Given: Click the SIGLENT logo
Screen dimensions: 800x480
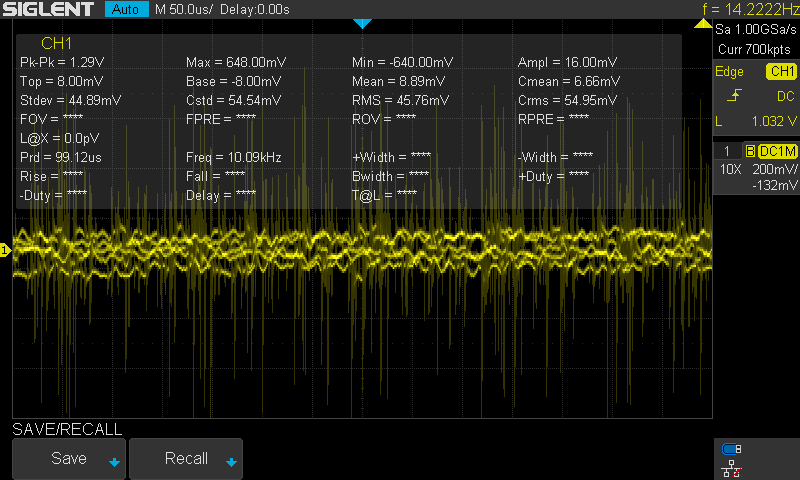Looking at the screenshot, I should pyautogui.click(x=49, y=9).
